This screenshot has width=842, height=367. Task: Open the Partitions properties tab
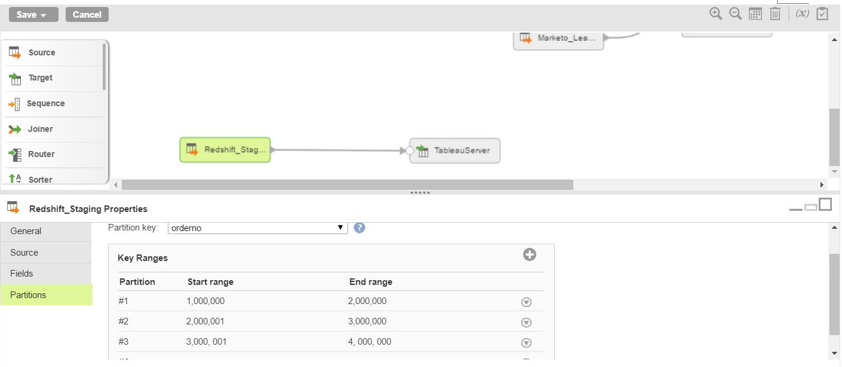coord(46,295)
